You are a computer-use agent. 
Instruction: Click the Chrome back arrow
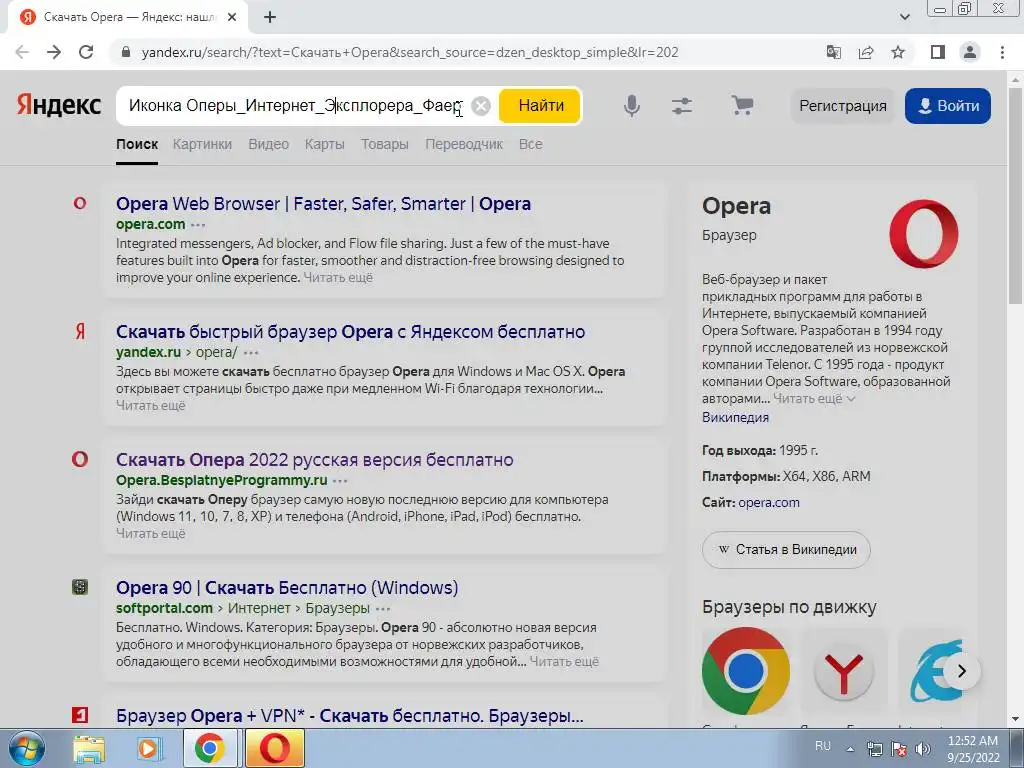click(22, 52)
